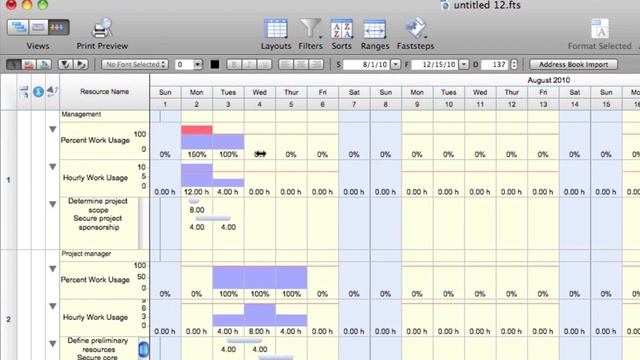Click the font size field showing 0
640x360 pixels.
click(x=184, y=64)
